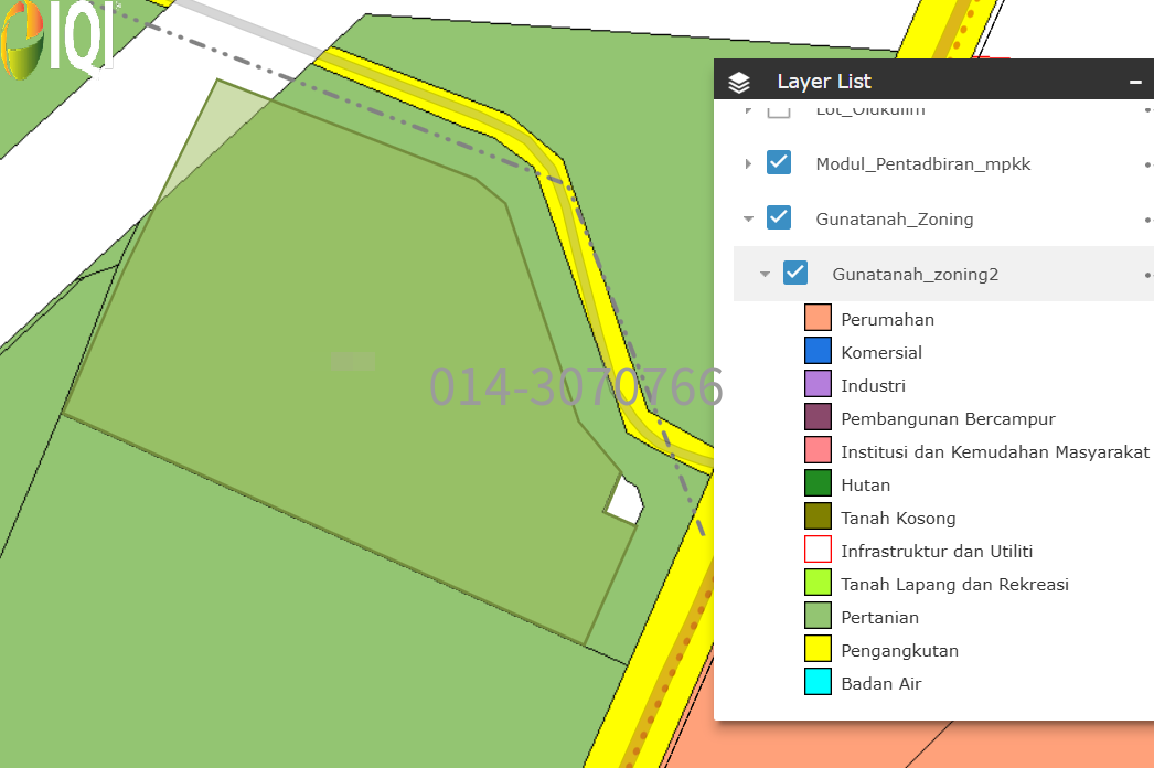Click the small white lot on map

point(625,501)
